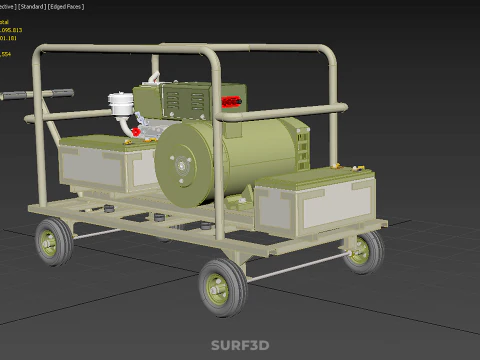Open the [Edged Faces] viewport display menu
The height and width of the screenshot is (360, 480).
(66, 7)
